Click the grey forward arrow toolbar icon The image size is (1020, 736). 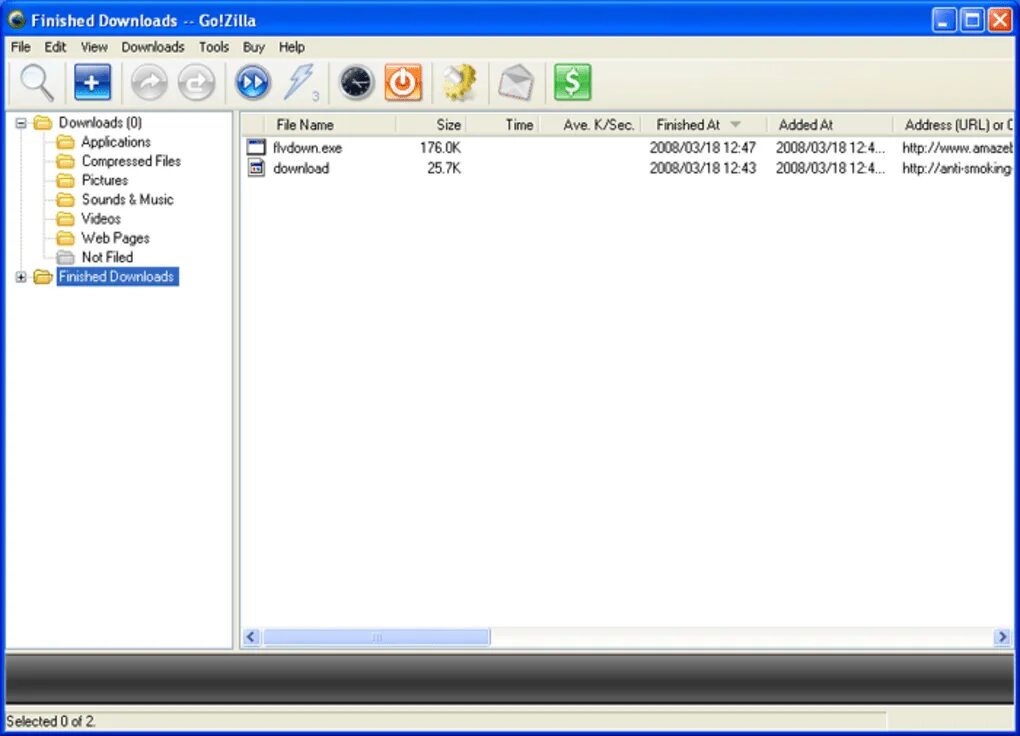click(149, 83)
